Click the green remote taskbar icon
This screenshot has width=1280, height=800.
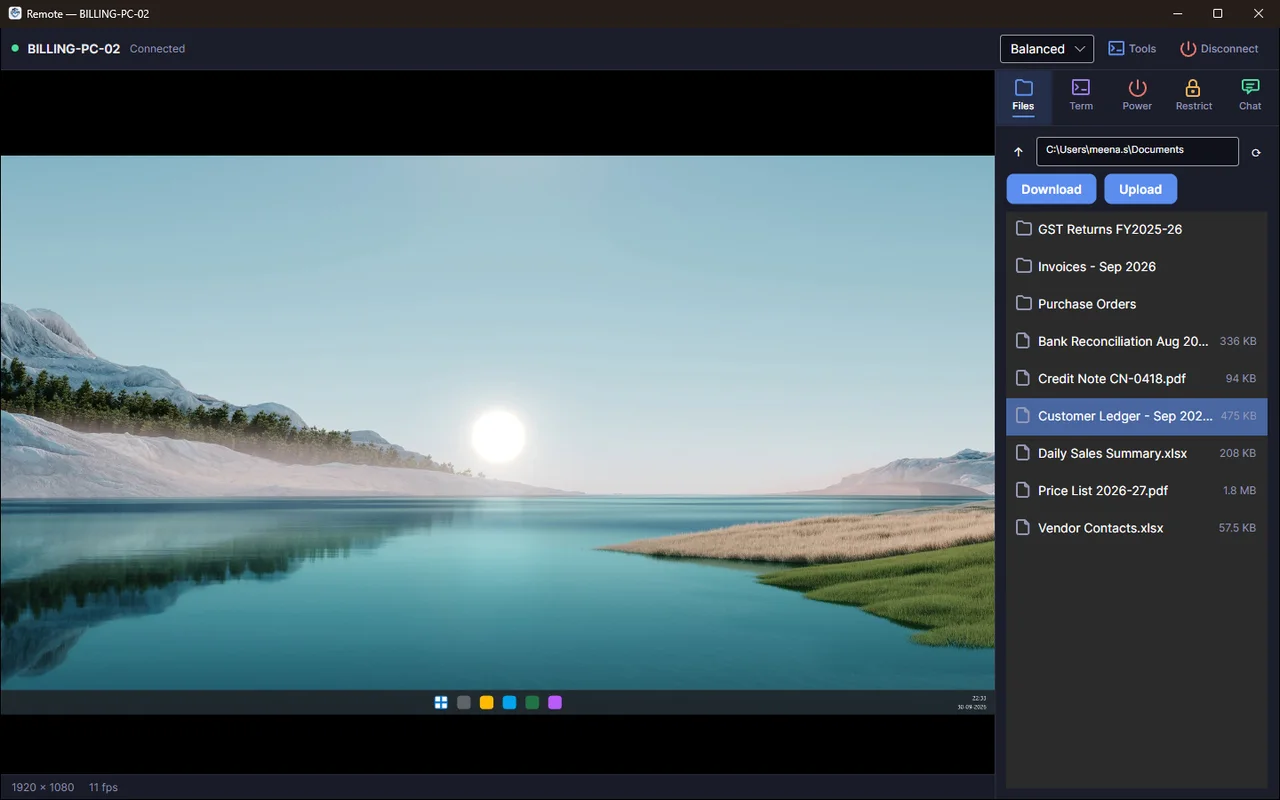point(532,702)
